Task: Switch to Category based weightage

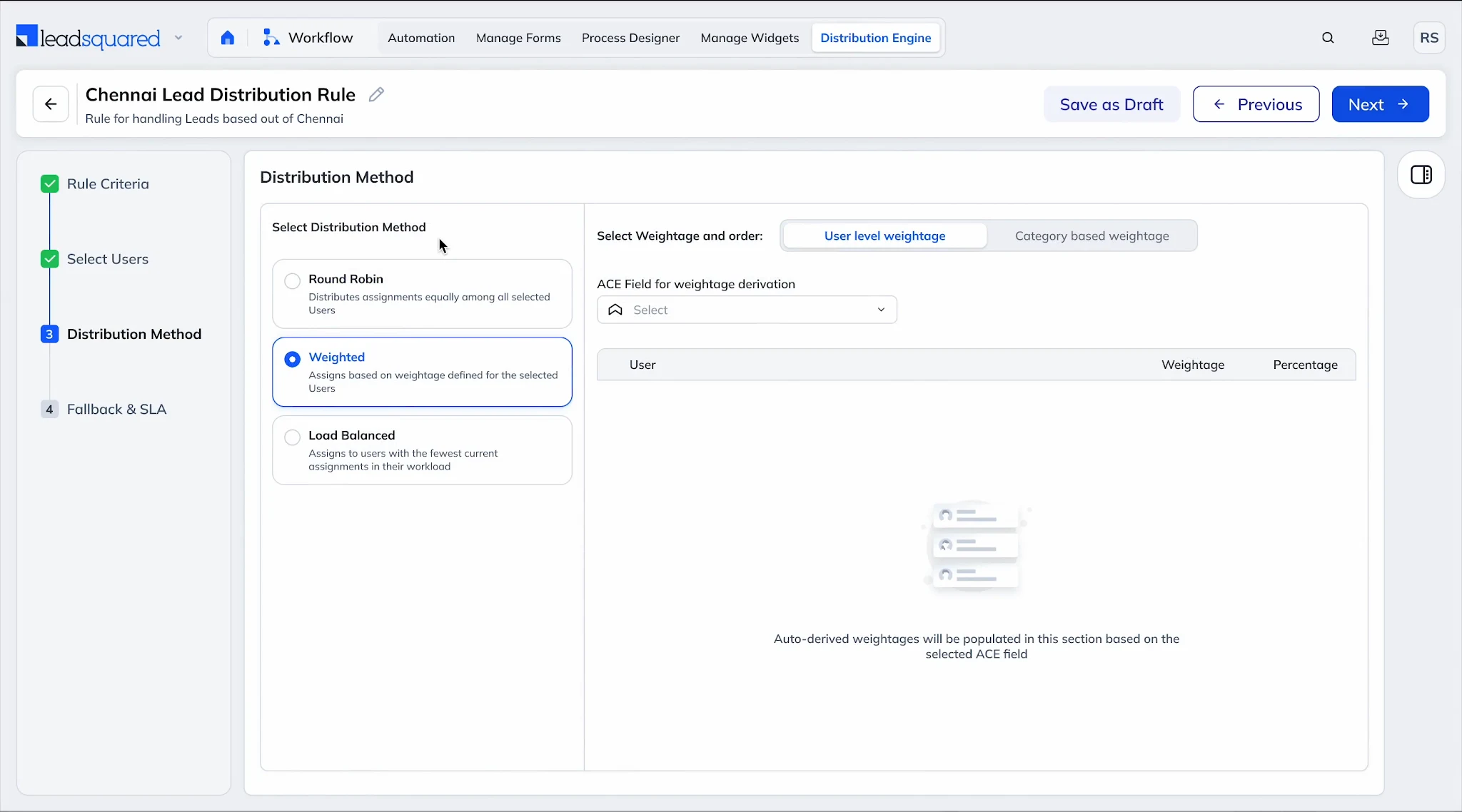Action: tap(1092, 235)
